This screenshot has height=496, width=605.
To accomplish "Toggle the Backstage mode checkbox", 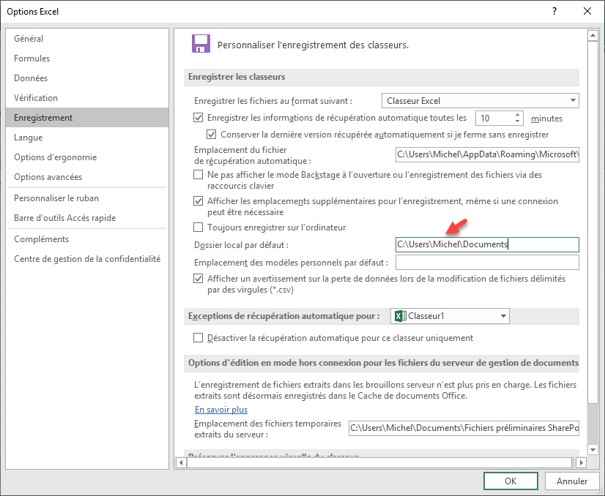I will point(198,174).
